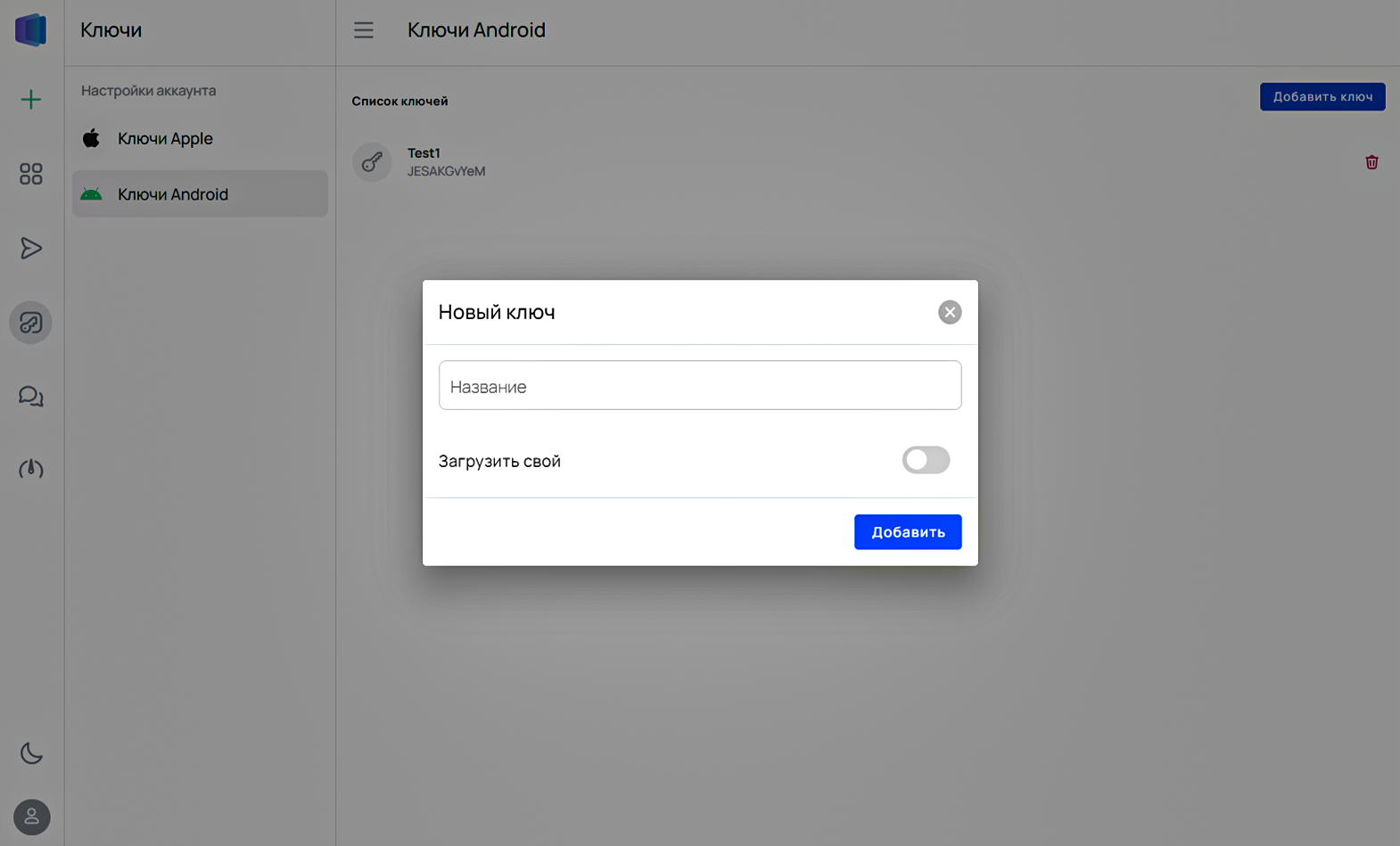
Task: Collapse the sidebar with hamburger menu icon
Action: (x=364, y=30)
